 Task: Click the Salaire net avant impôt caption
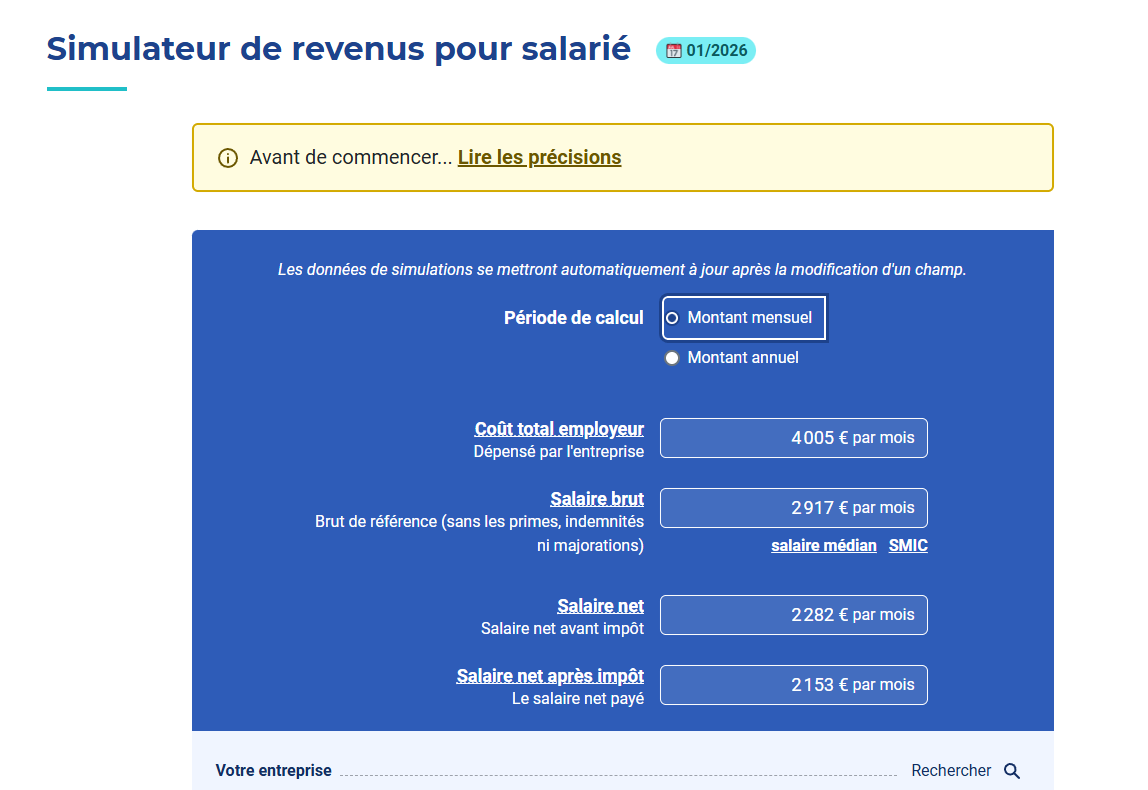(562, 629)
